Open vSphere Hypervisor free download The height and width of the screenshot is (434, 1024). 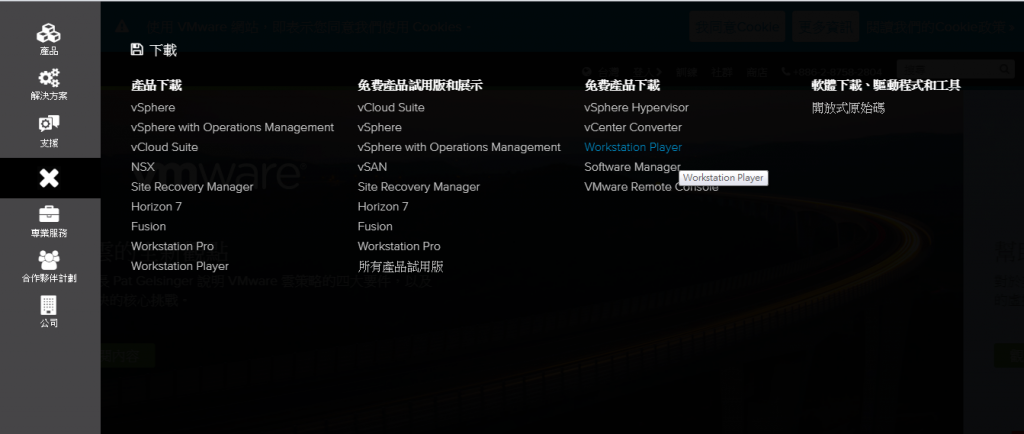tap(637, 108)
